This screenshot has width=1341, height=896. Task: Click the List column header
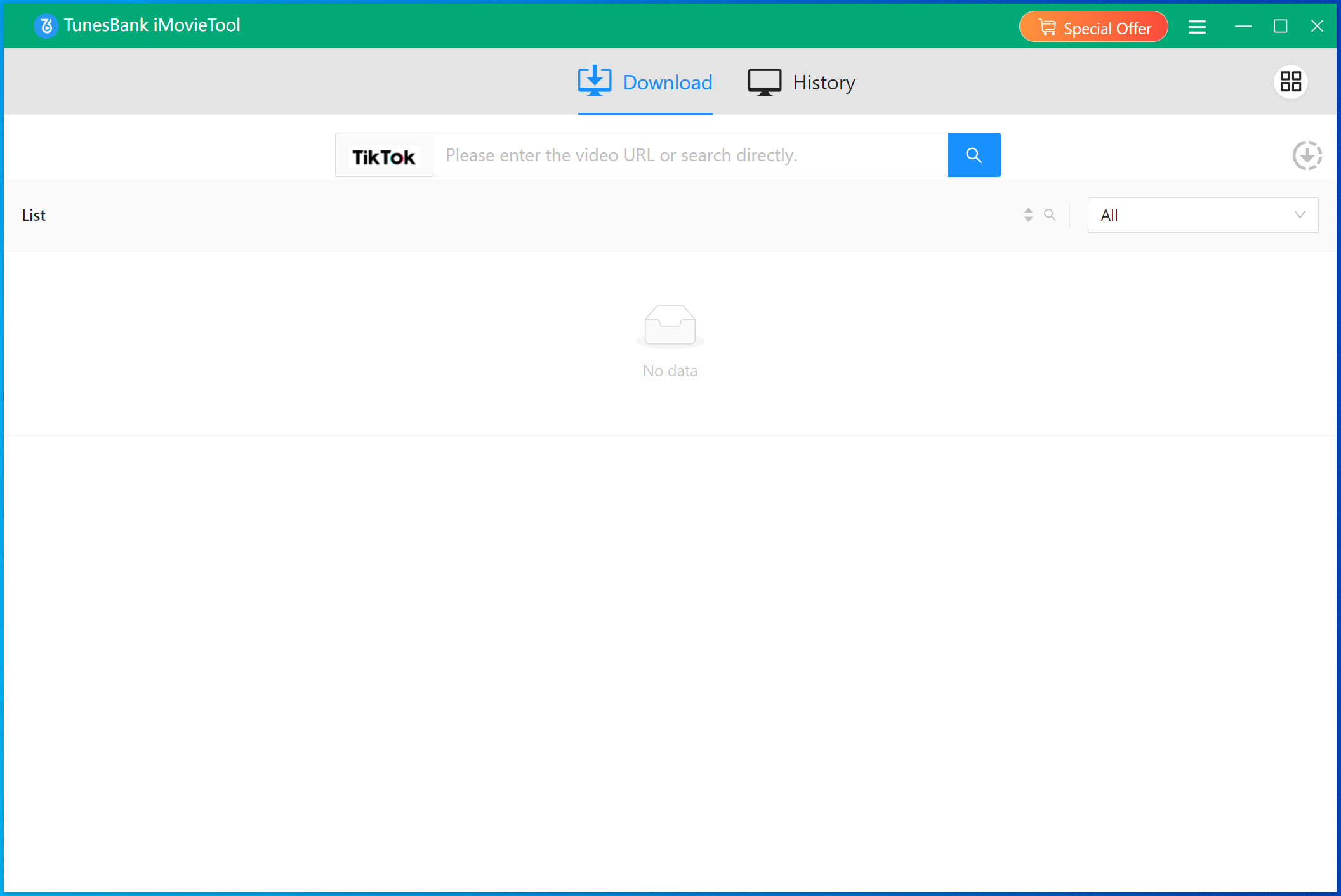pos(34,216)
